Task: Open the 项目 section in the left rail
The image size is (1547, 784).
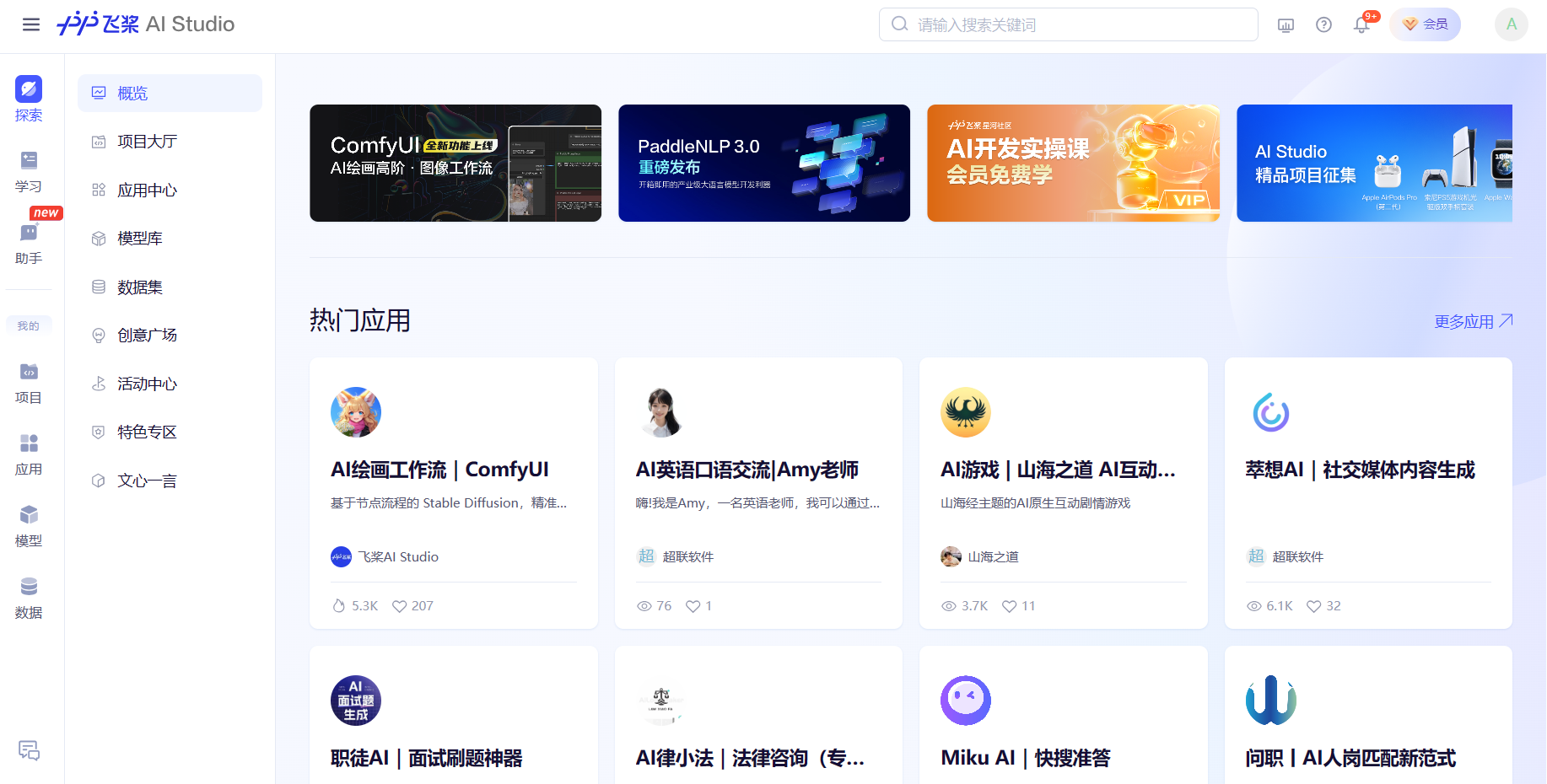Action: click(29, 383)
